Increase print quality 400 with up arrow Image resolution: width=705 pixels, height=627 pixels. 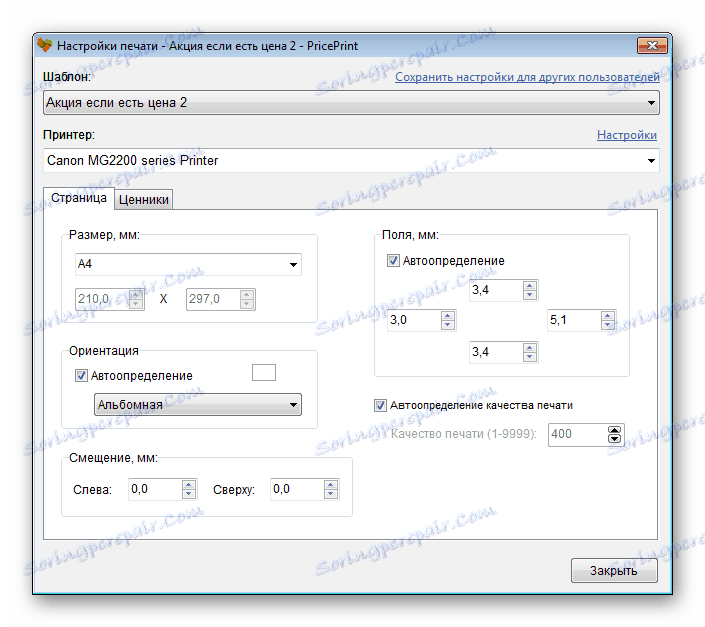614,430
